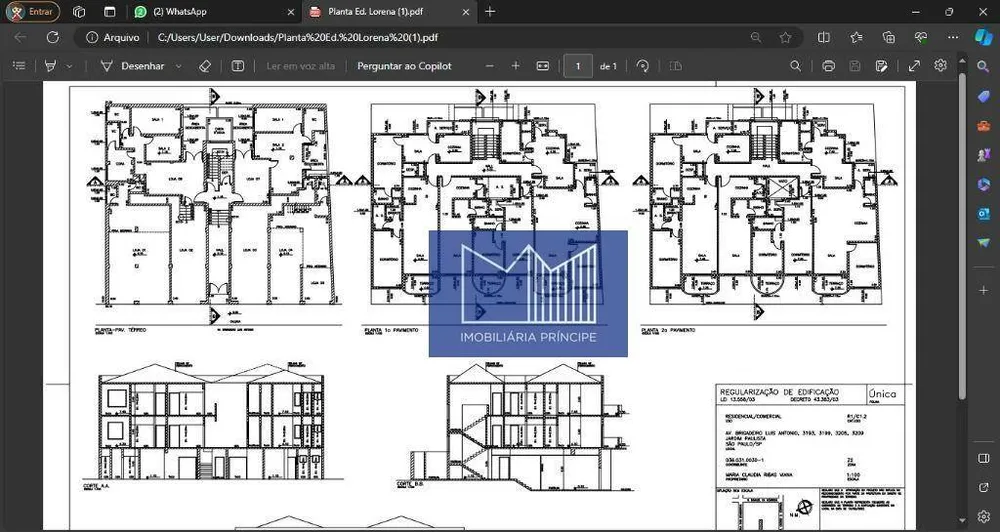The height and width of the screenshot is (532, 1000).
Task: Zoom in with the plus button
Action: (515, 66)
